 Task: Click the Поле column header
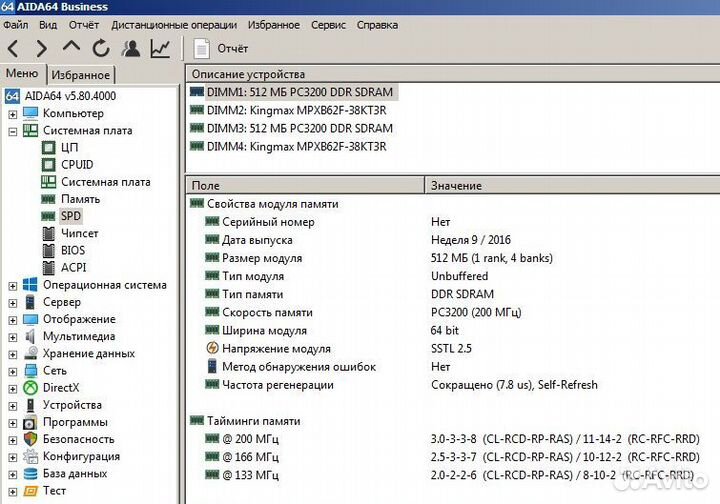[305, 185]
